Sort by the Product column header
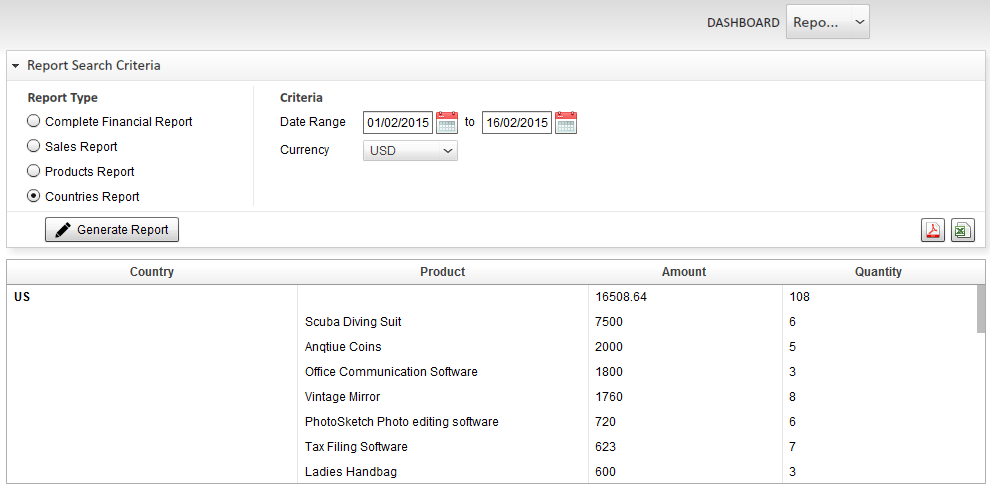This screenshot has height=491, width=990. (x=443, y=272)
